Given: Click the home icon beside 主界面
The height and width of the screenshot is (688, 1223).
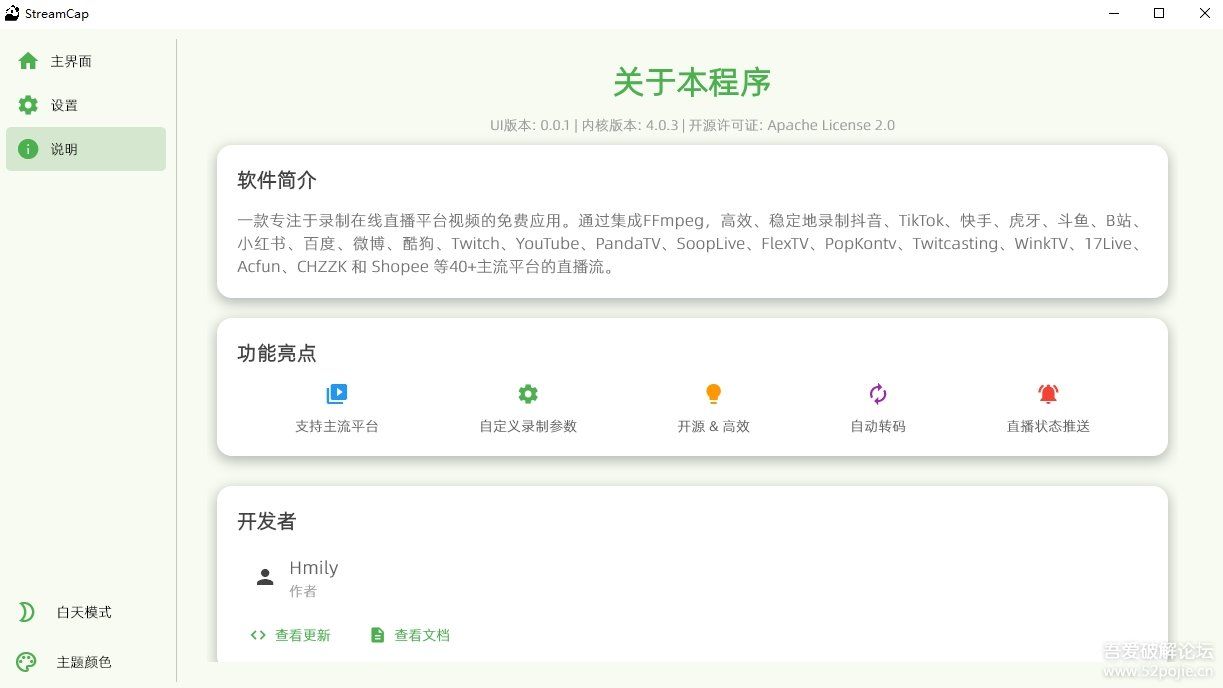Looking at the screenshot, I should coord(28,61).
